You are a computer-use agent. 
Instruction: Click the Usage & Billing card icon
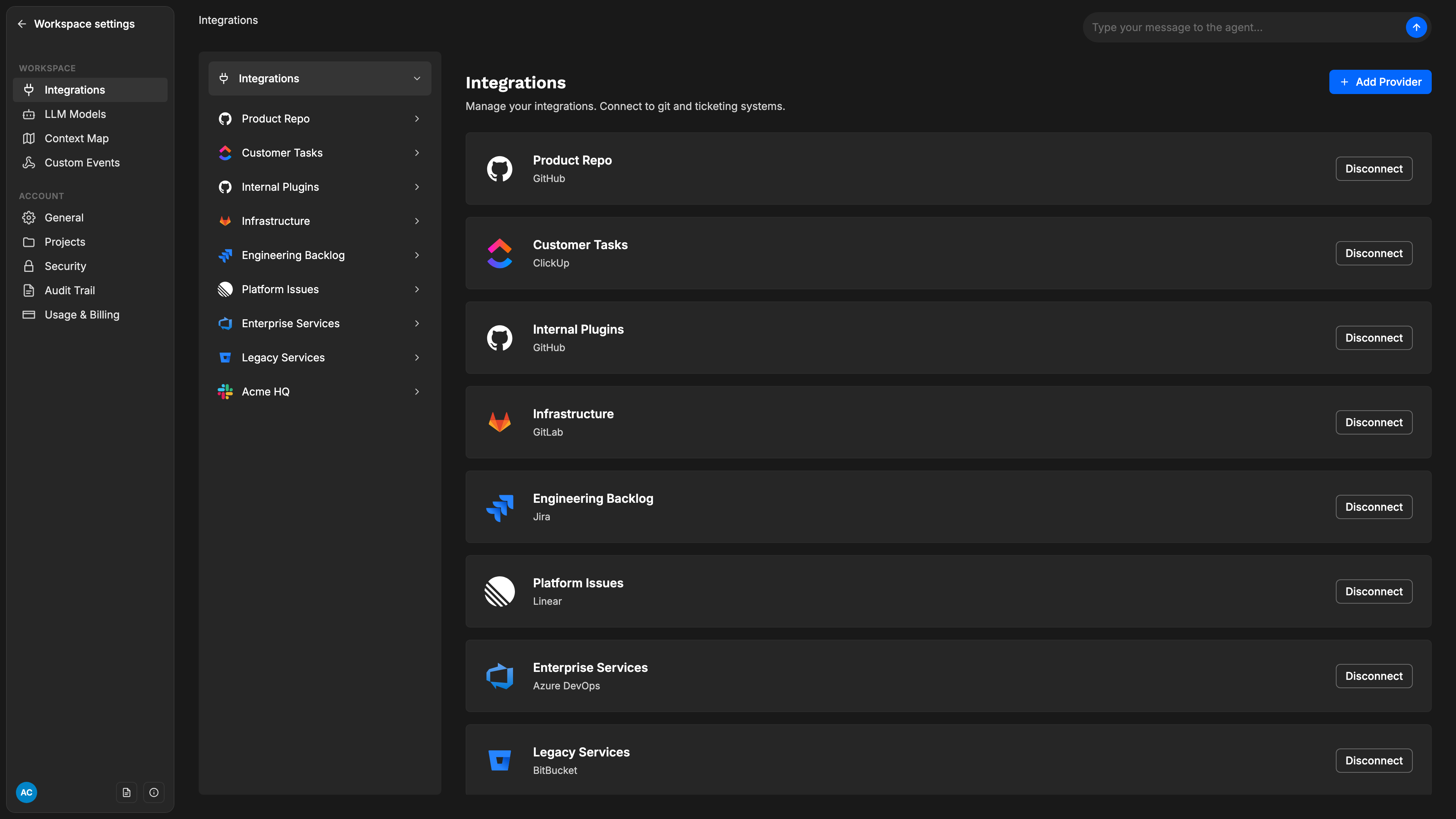[x=29, y=315]
